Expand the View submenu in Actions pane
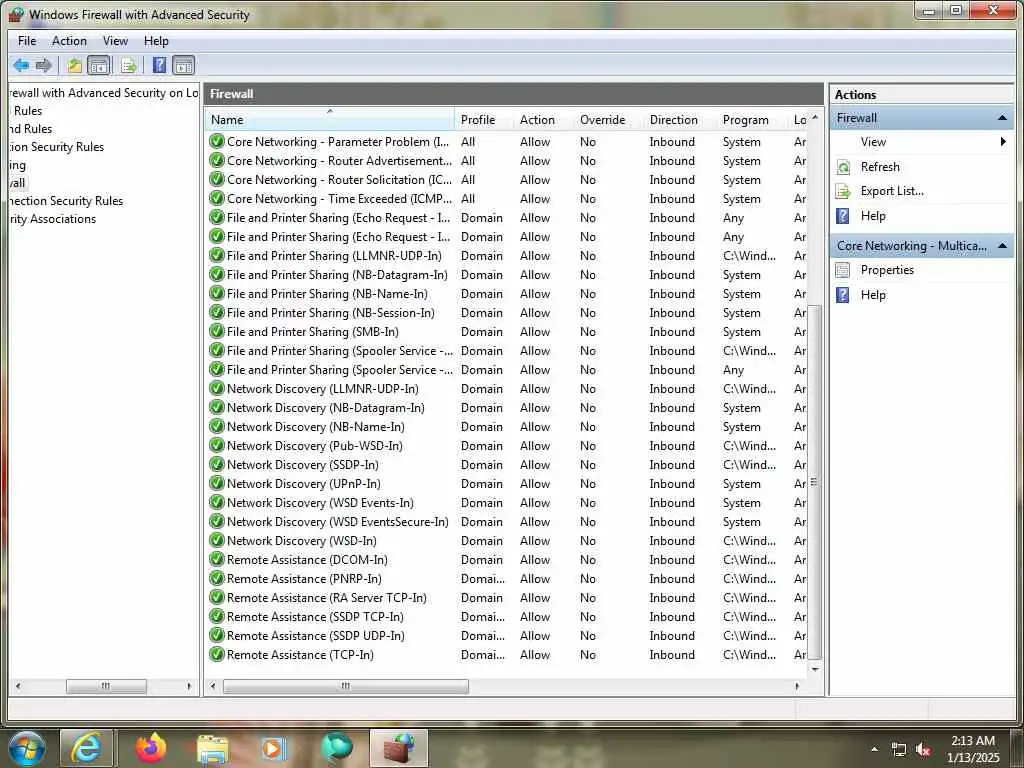The image size is (1024, 768). tap(1003, 142)
